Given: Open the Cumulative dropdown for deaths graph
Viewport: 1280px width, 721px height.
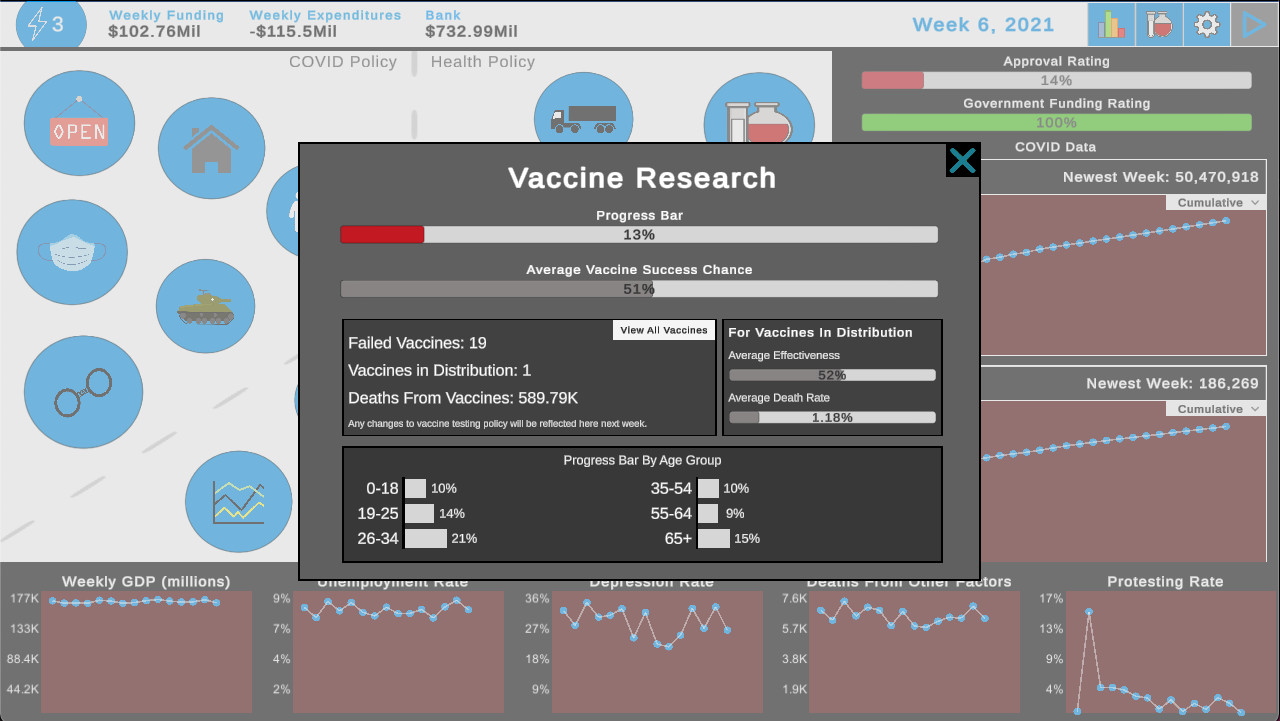Looking at the screenshot, I should tap(1215, 408).
